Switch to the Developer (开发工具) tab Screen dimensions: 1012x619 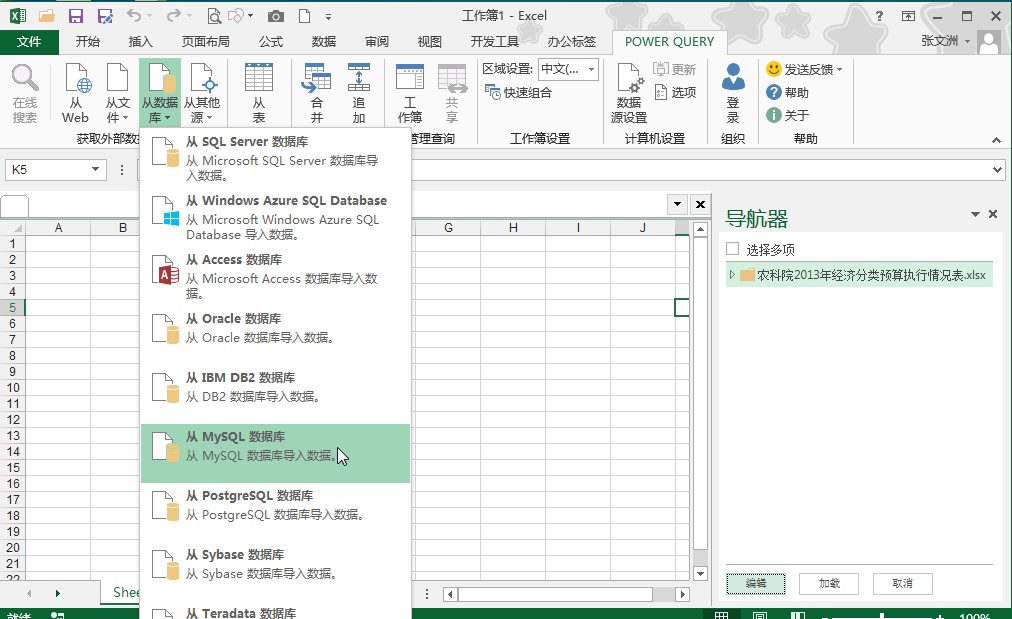tap(494, 41)
